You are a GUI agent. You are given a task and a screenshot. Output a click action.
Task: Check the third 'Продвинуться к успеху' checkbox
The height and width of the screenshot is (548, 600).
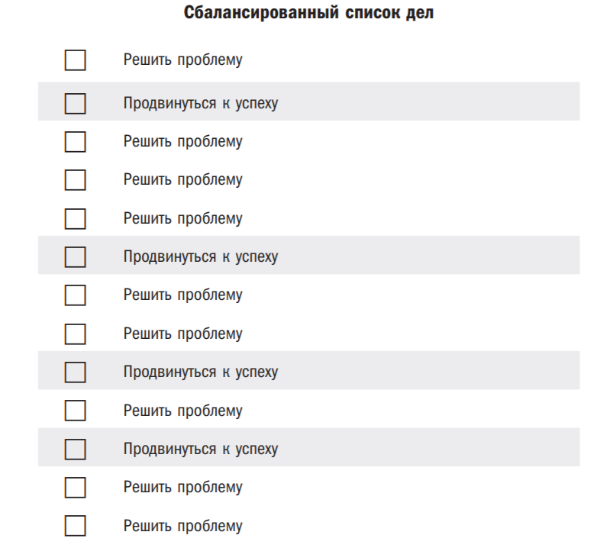pyautogui.click(x=75, y=372)
